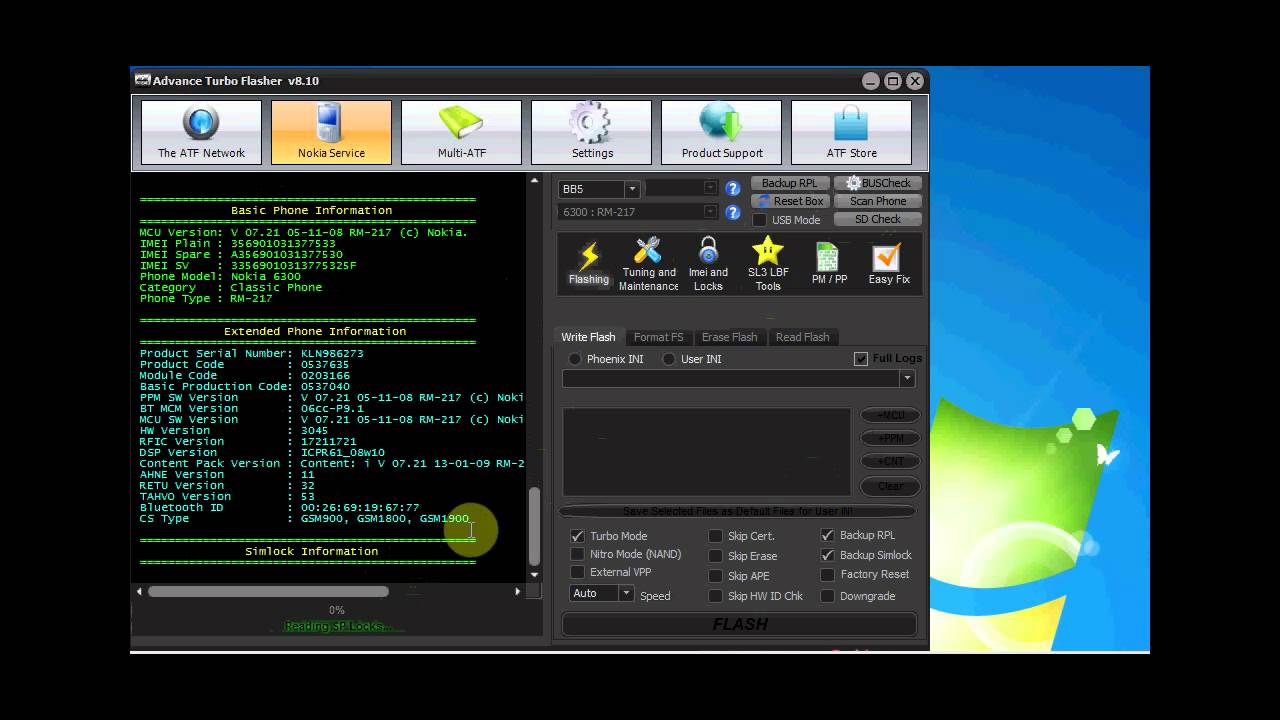Open the 6300 : RM-217 model dropdown
Viewport: 1280px width, 720px height.
tap(710, 212)
